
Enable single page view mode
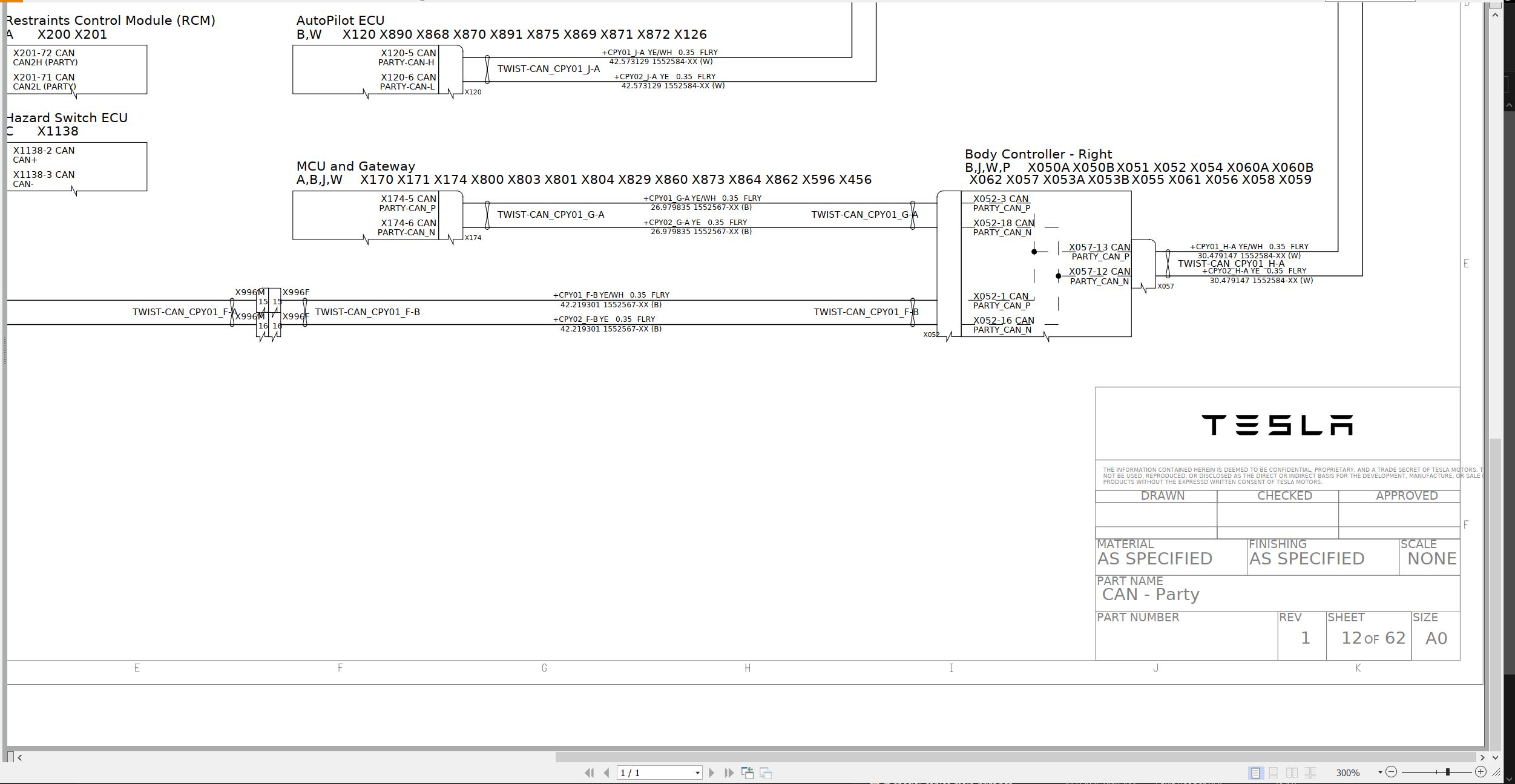tap(1255, 773)
